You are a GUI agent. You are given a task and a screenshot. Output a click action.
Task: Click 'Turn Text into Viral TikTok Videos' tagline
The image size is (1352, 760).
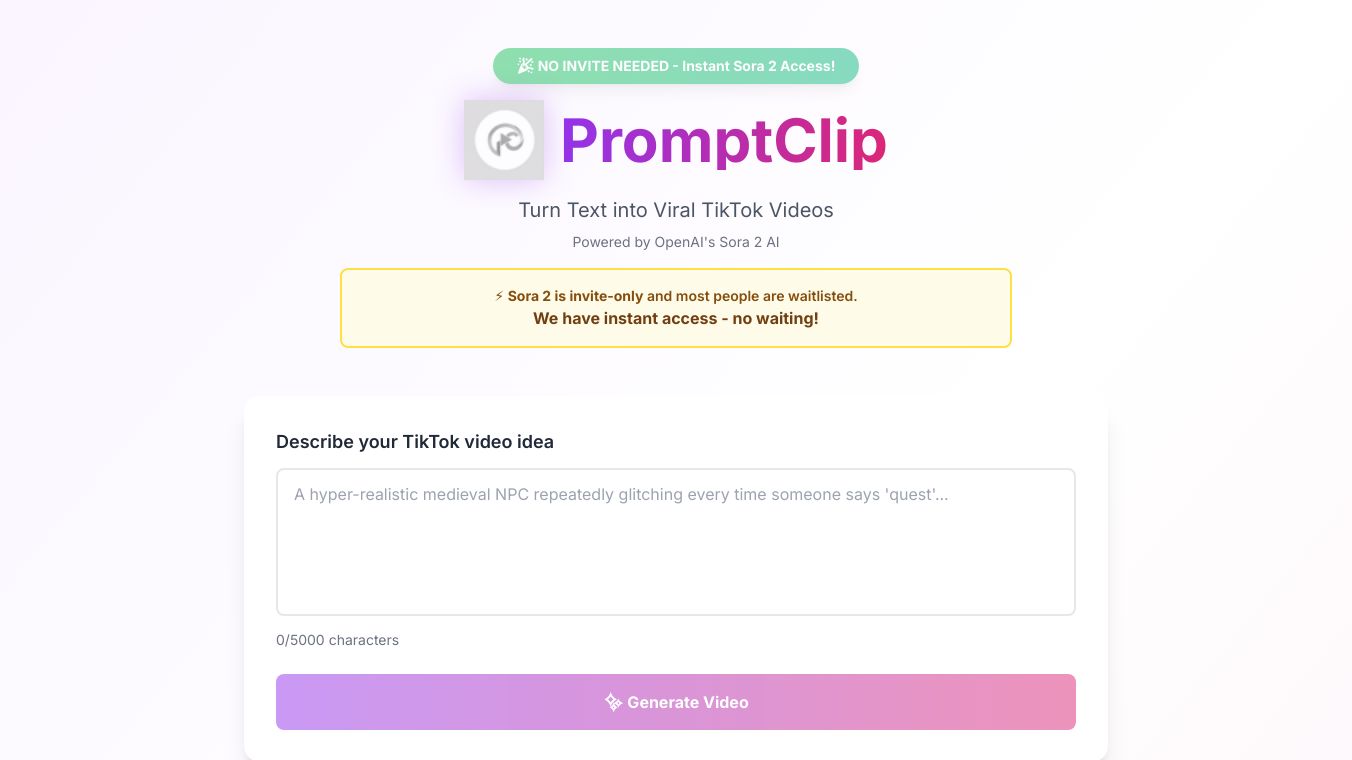pos(676,210)
